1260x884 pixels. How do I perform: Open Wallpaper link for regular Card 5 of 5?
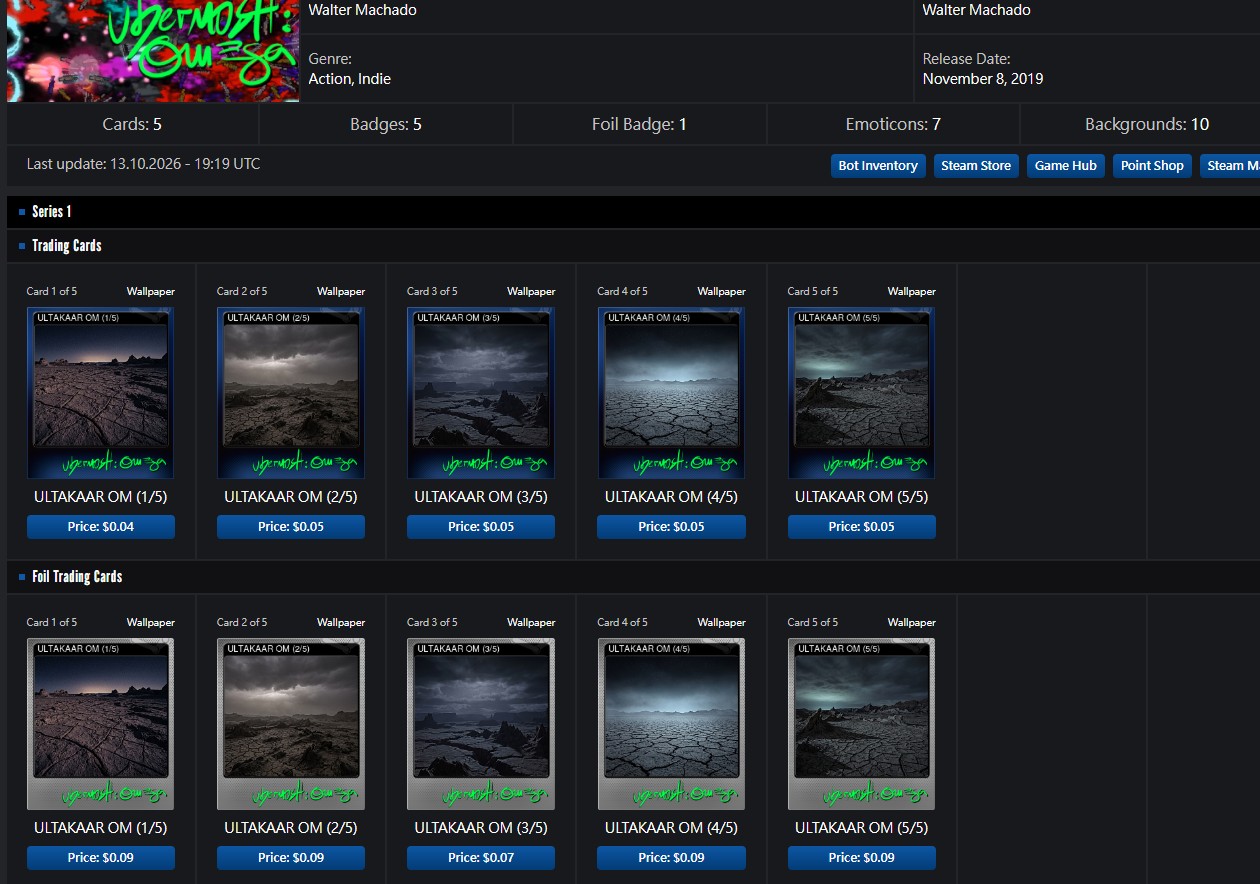(912, 292)
